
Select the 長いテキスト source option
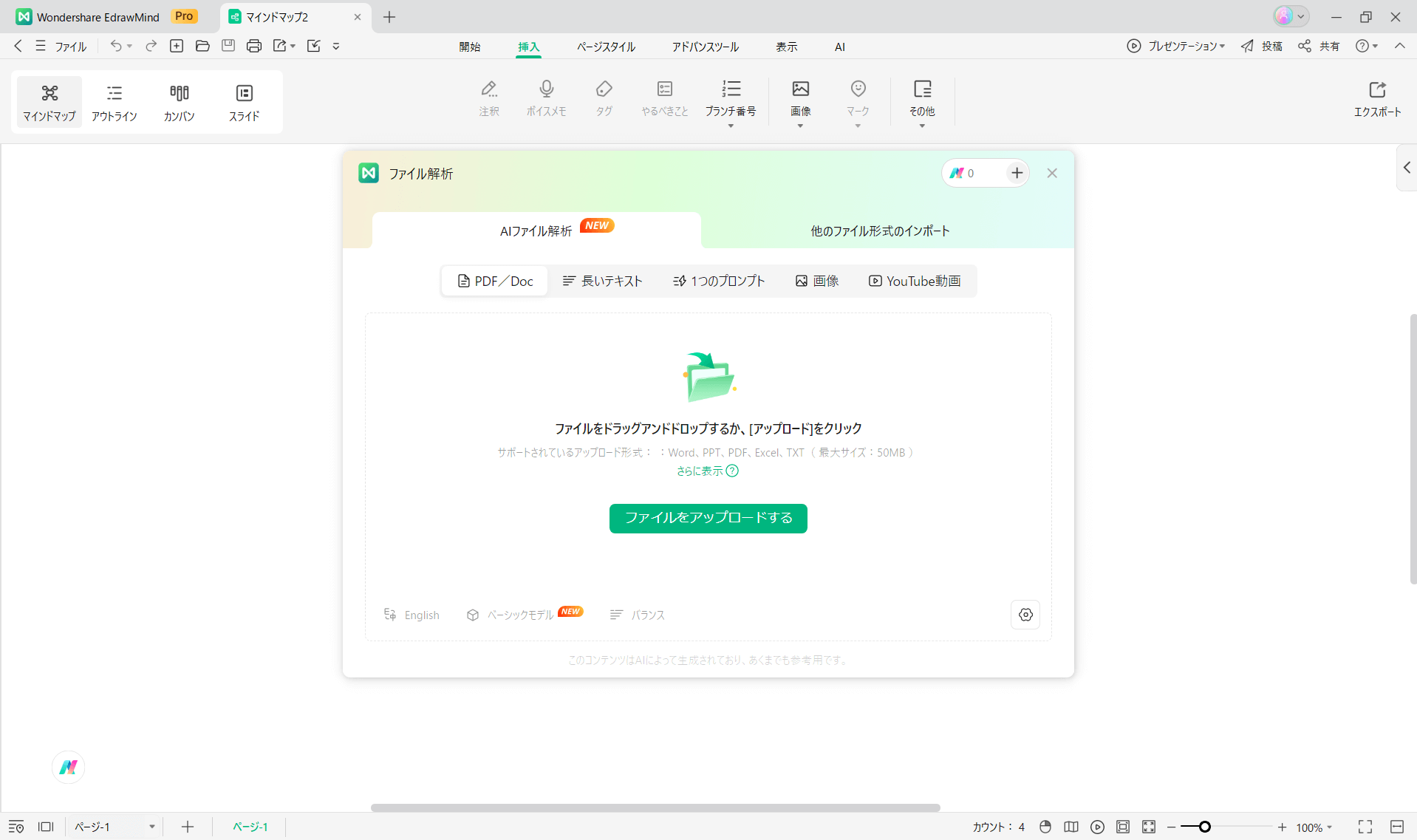tap(603, 281)
